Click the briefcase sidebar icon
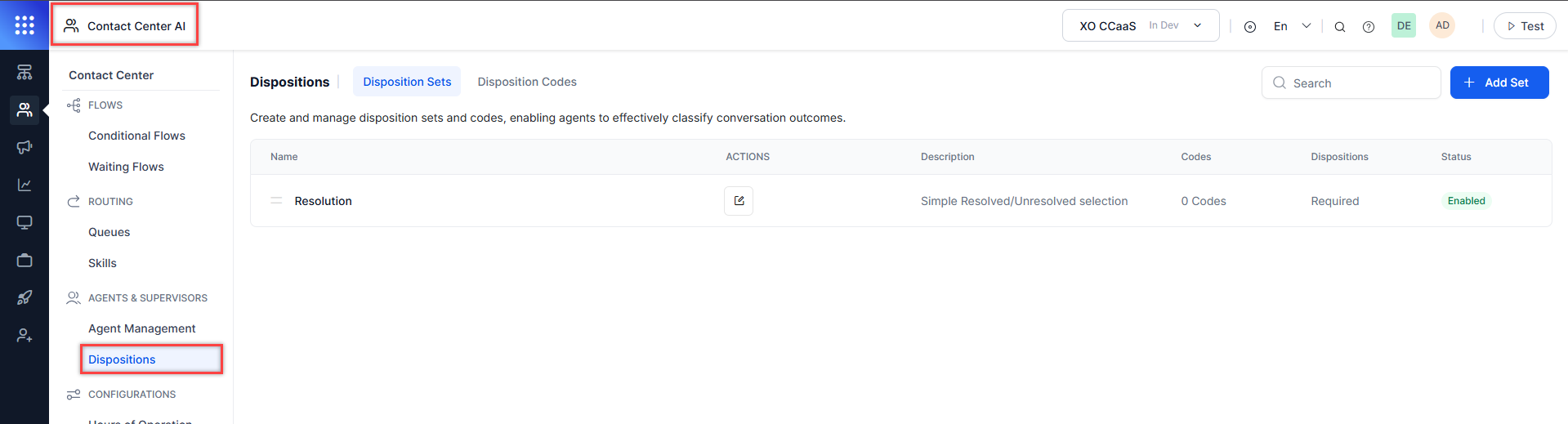The height and width of the screenshot is (424, 1568). (x=25, y=260)
